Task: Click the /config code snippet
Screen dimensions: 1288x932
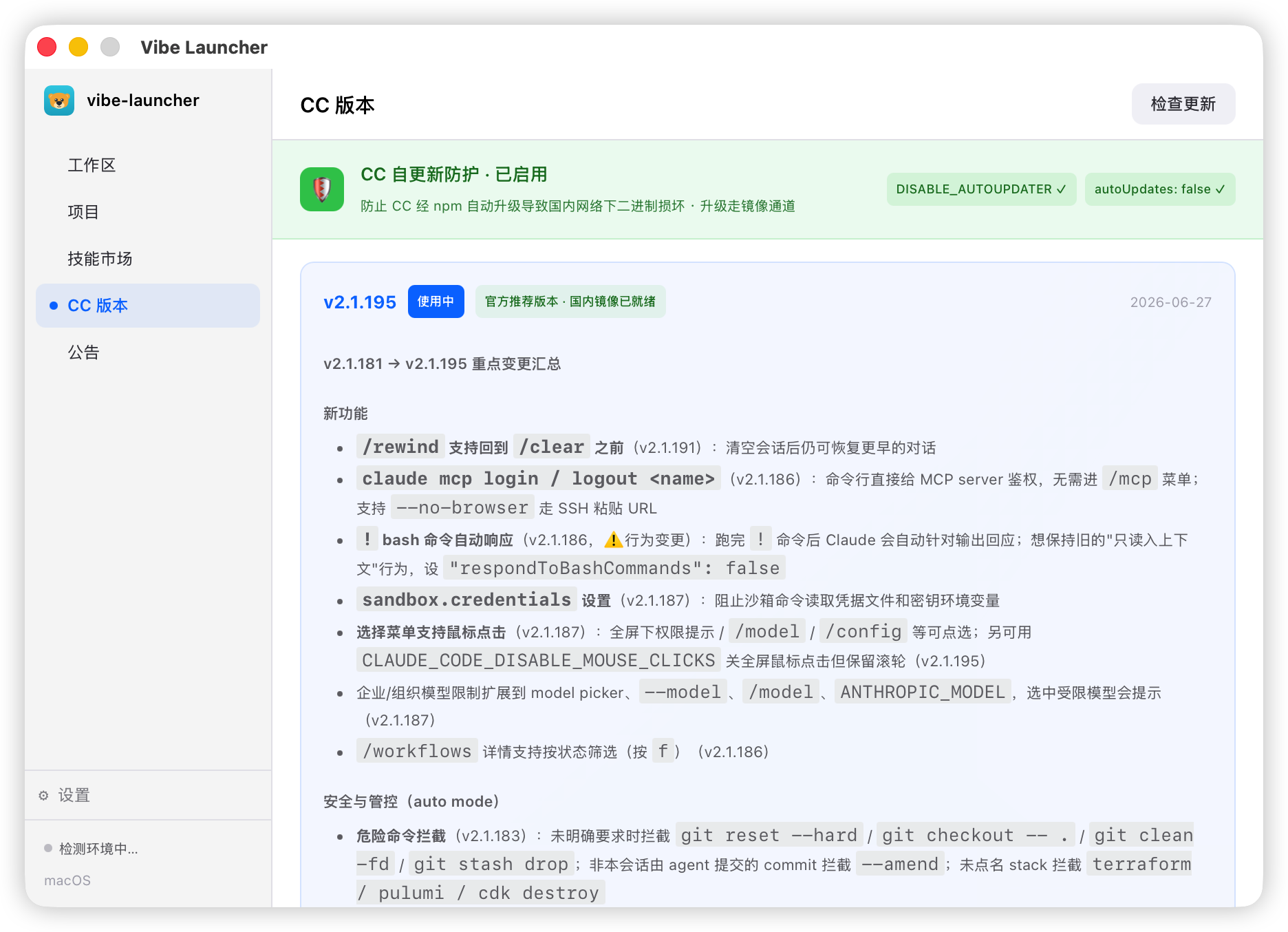Action: (x=863, y=631)
